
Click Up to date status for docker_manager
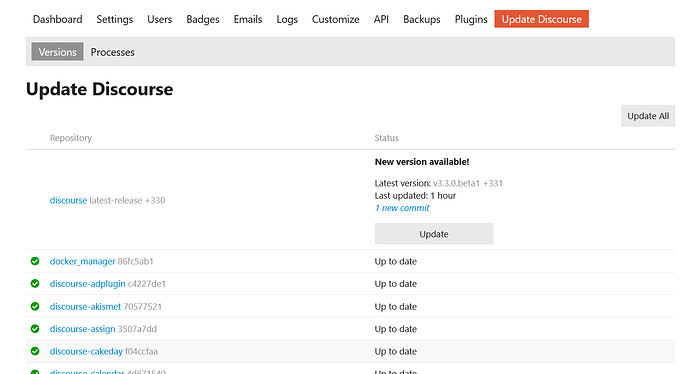(x=396, y=261)
